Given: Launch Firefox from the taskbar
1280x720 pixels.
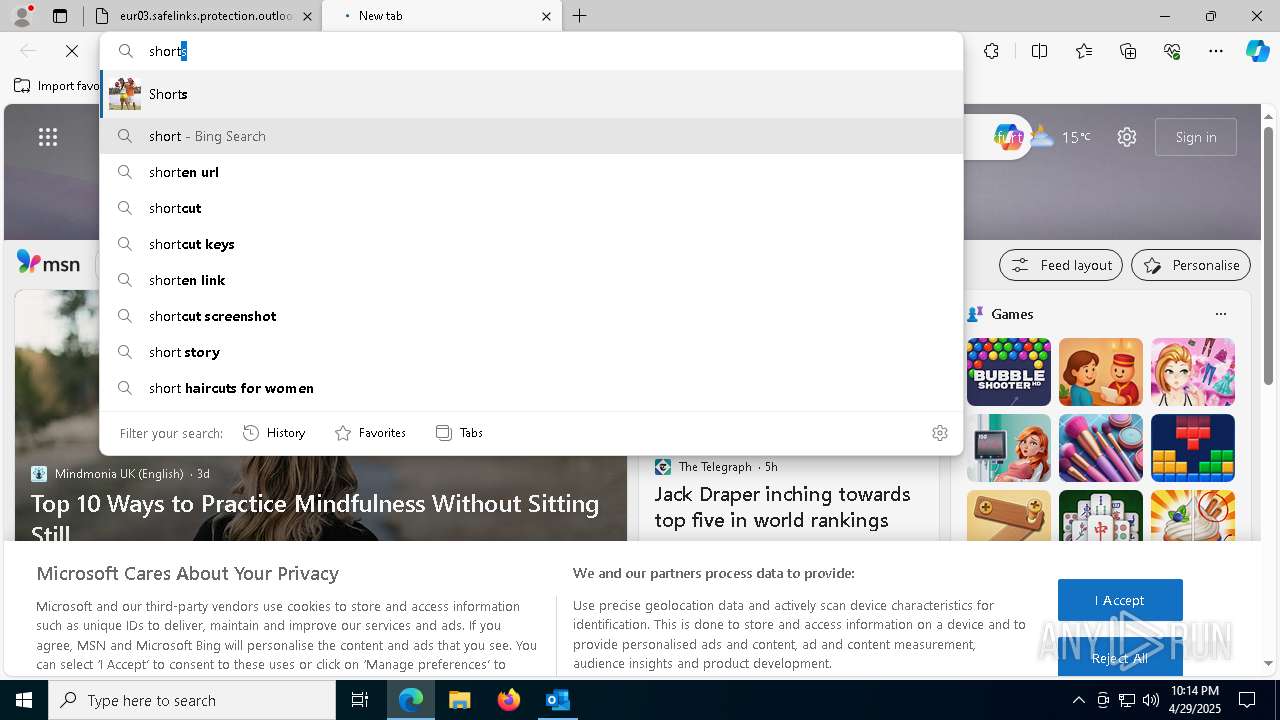Looking at the screenshot, I should [508, 700].
